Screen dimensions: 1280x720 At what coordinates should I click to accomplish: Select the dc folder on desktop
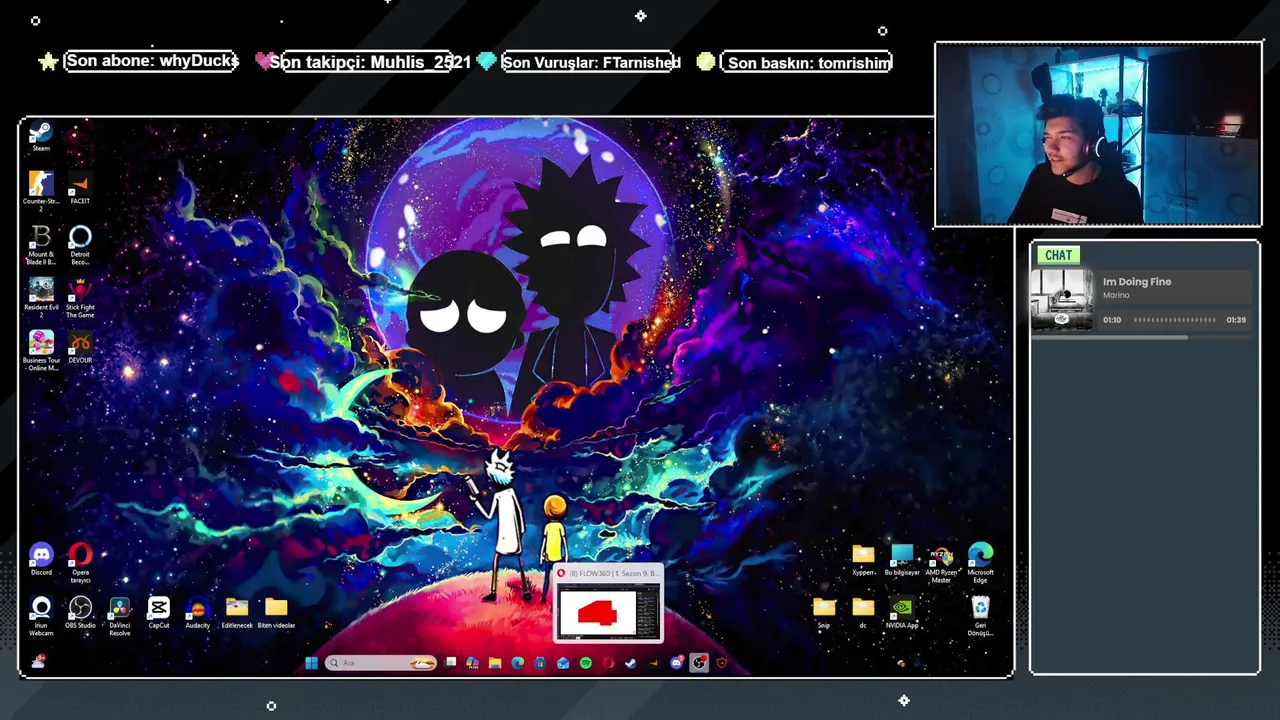point(863,613)
